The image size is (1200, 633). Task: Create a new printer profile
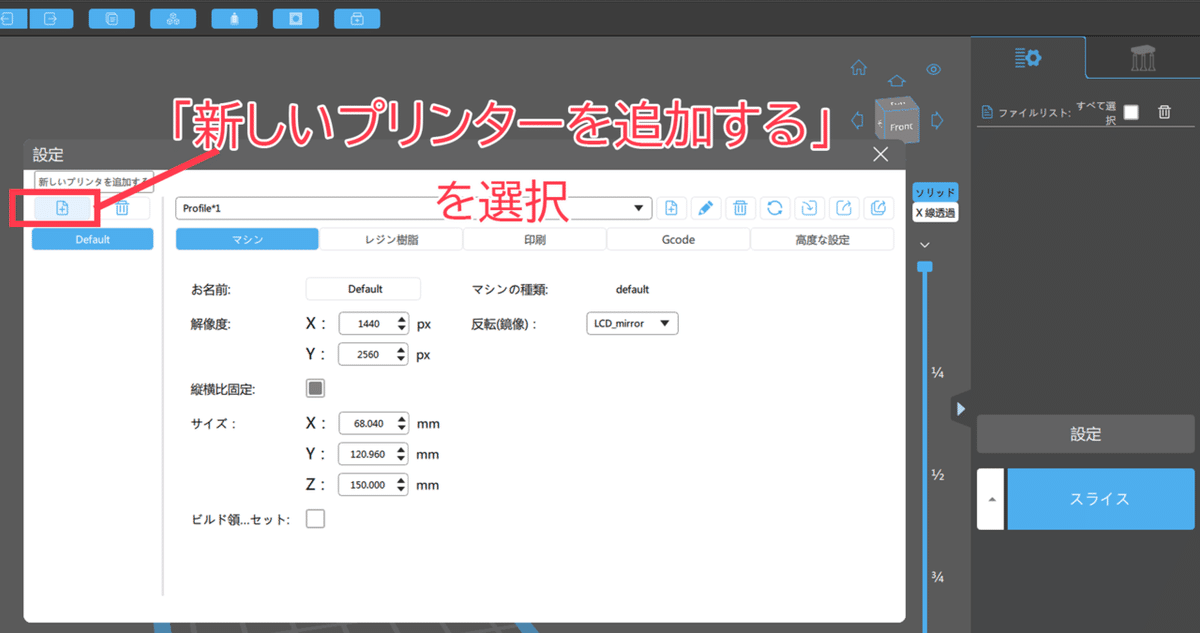[x=62, y=207]
